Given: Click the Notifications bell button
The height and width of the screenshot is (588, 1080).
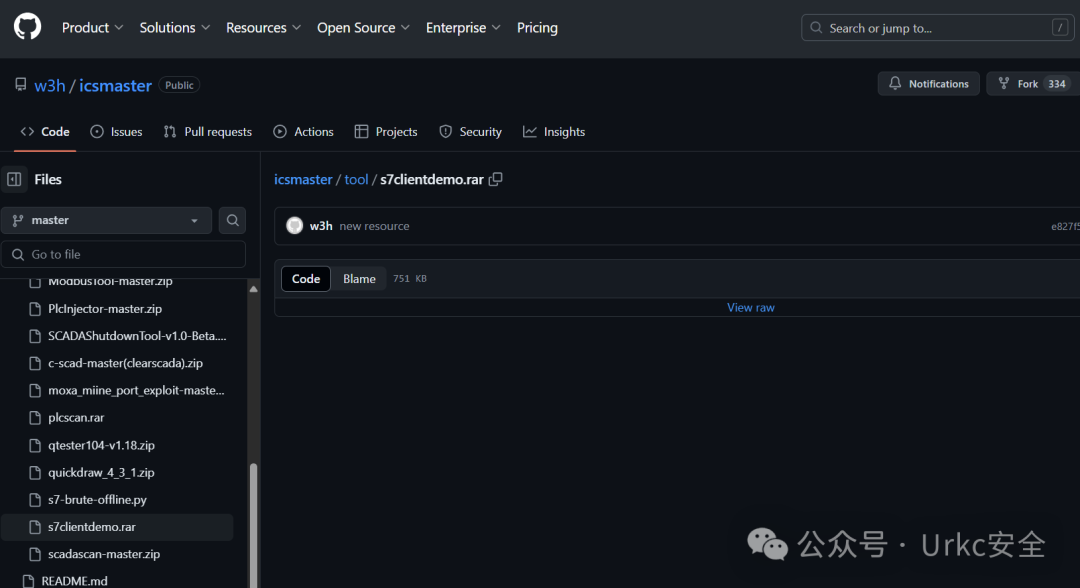Looking at the screenshot, I should (928, 83).
